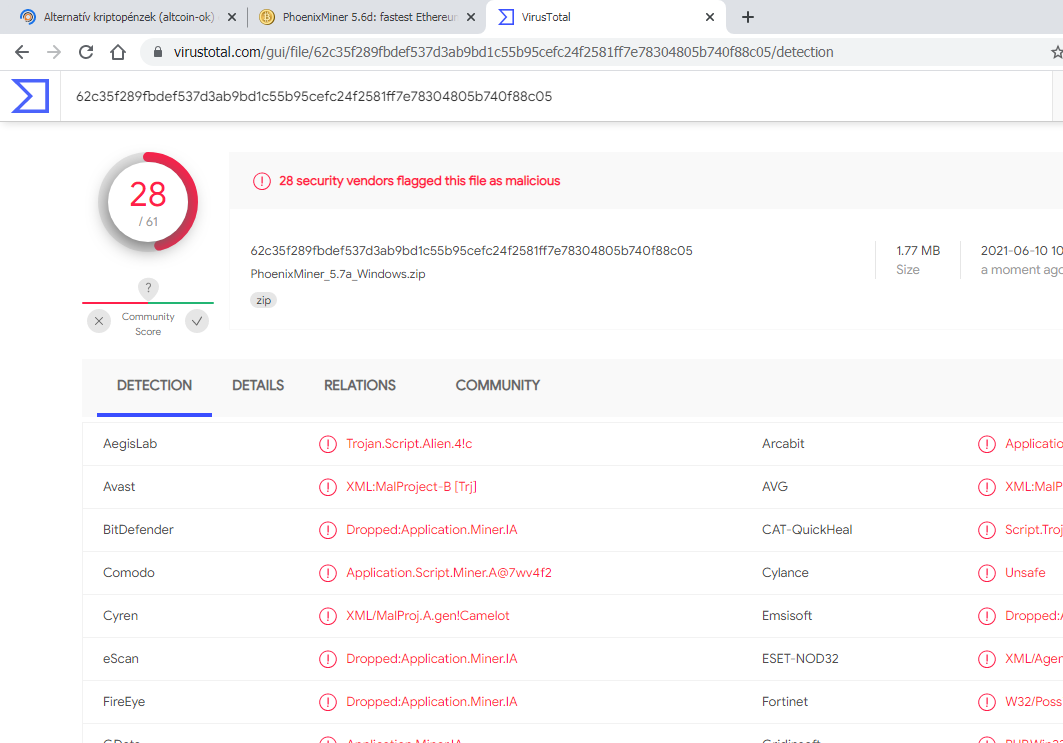Image resolution: width=1063 pixels, height=743 pixels.
Task: Click the alert icon in Cyren row
Action: point(327,616)
